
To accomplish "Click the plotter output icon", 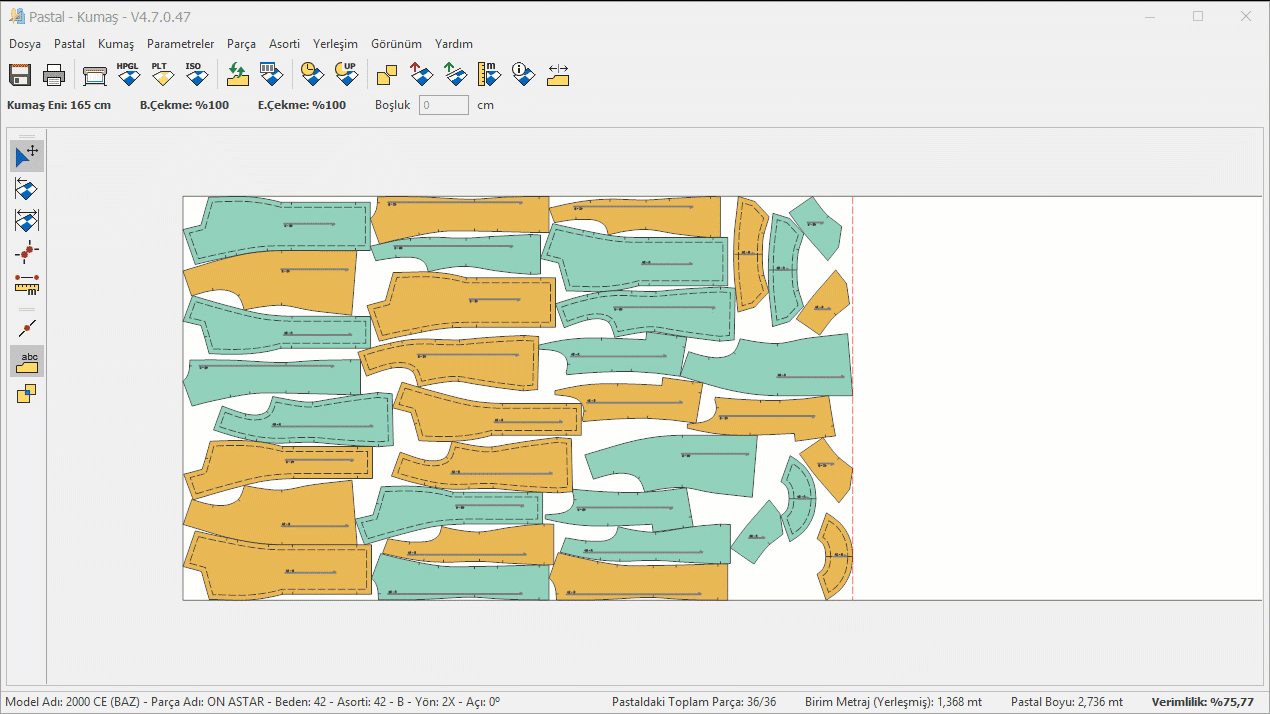I will tap(95, 74).
